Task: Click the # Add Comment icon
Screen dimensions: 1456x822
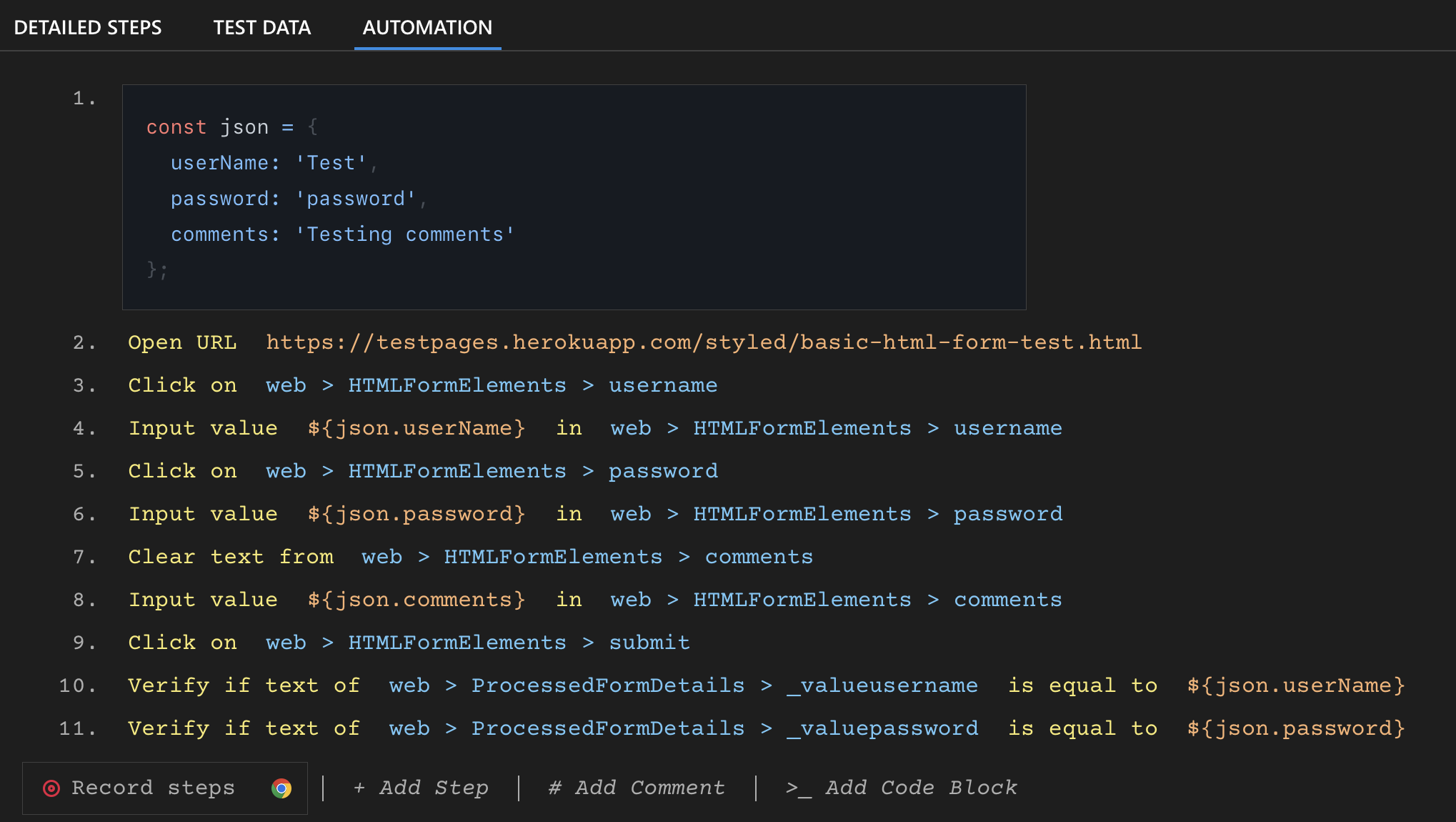Action: coord(636,788)
